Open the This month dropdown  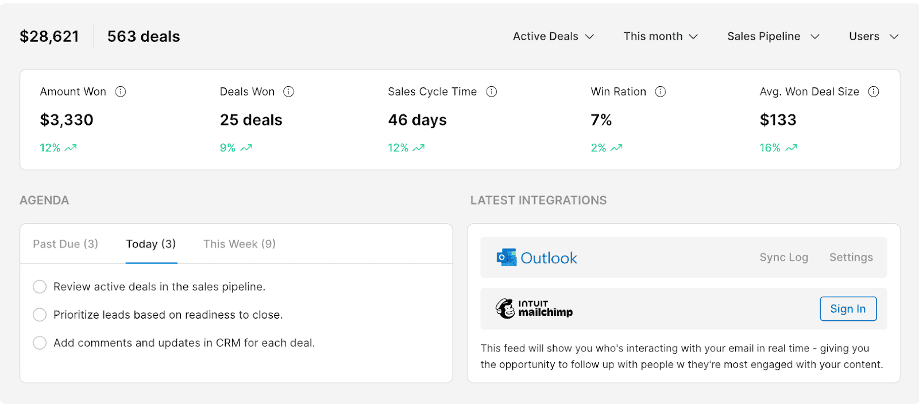661,36
